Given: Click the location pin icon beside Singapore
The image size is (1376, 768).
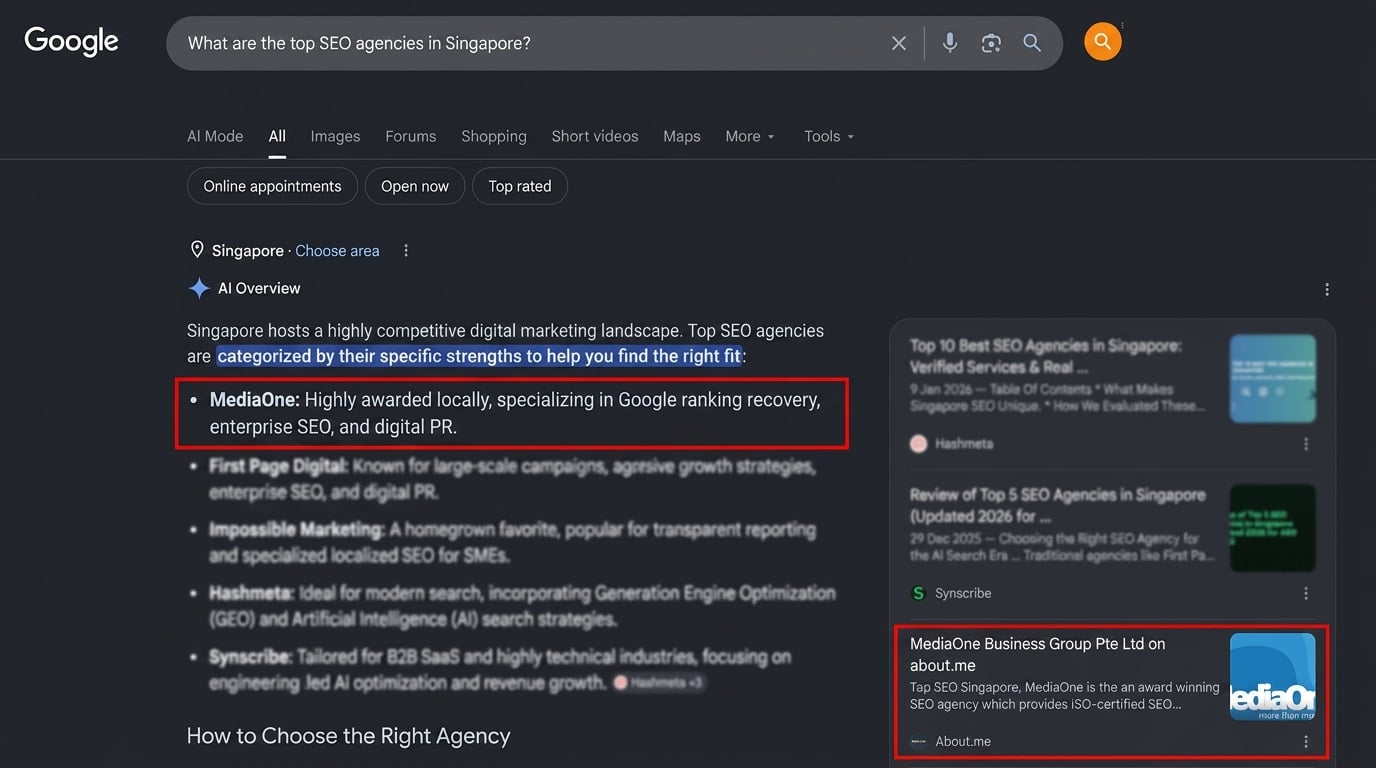Looking at the screenshot, I should click(x=197, y=250).
